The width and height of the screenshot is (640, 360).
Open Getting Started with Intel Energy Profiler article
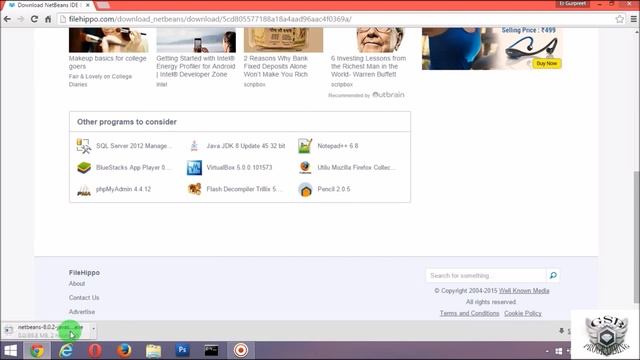(x=196, y=66)
